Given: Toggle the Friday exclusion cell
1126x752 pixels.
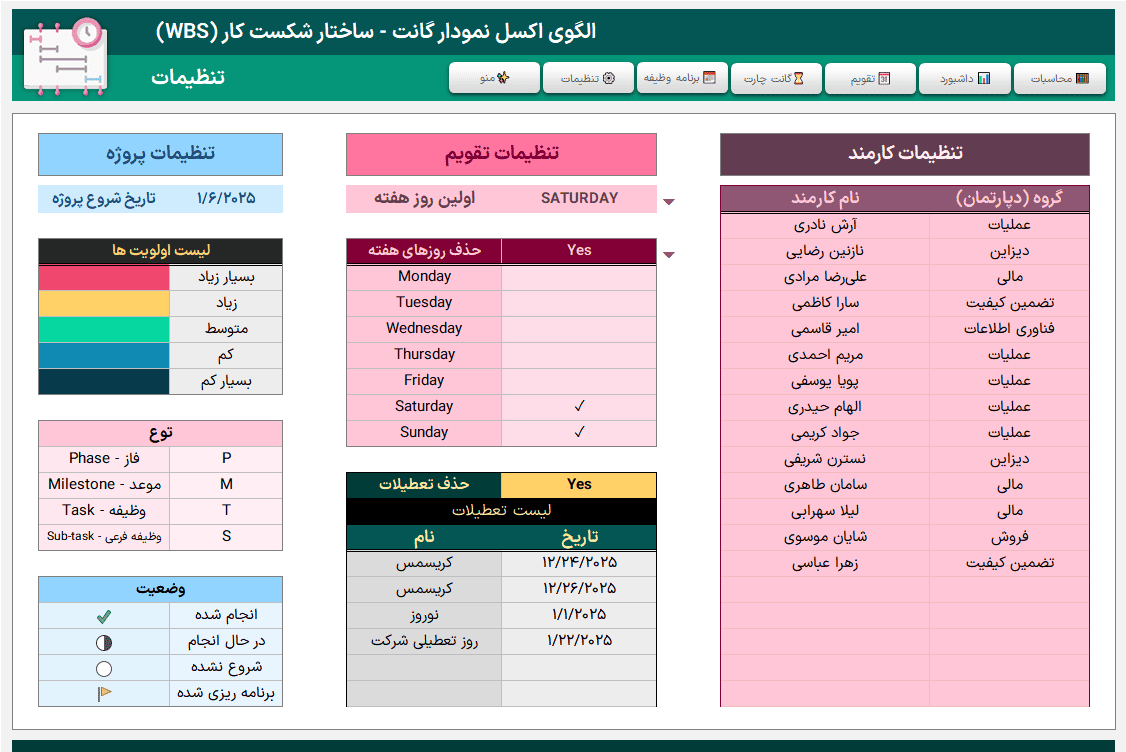Looking at the screenshot, I should click(579, 380).
